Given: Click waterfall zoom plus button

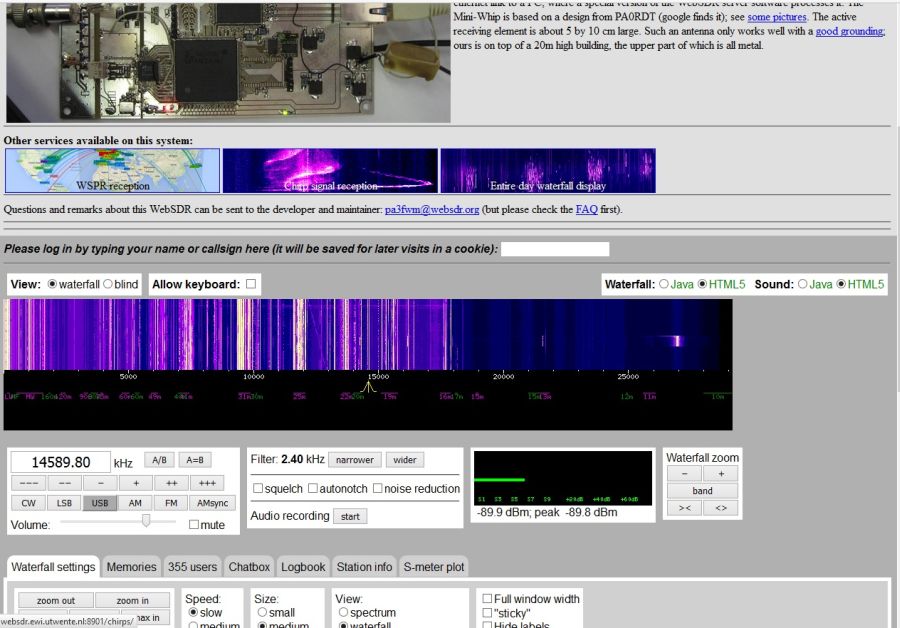Looking at the screenshot, I should 720,473.
